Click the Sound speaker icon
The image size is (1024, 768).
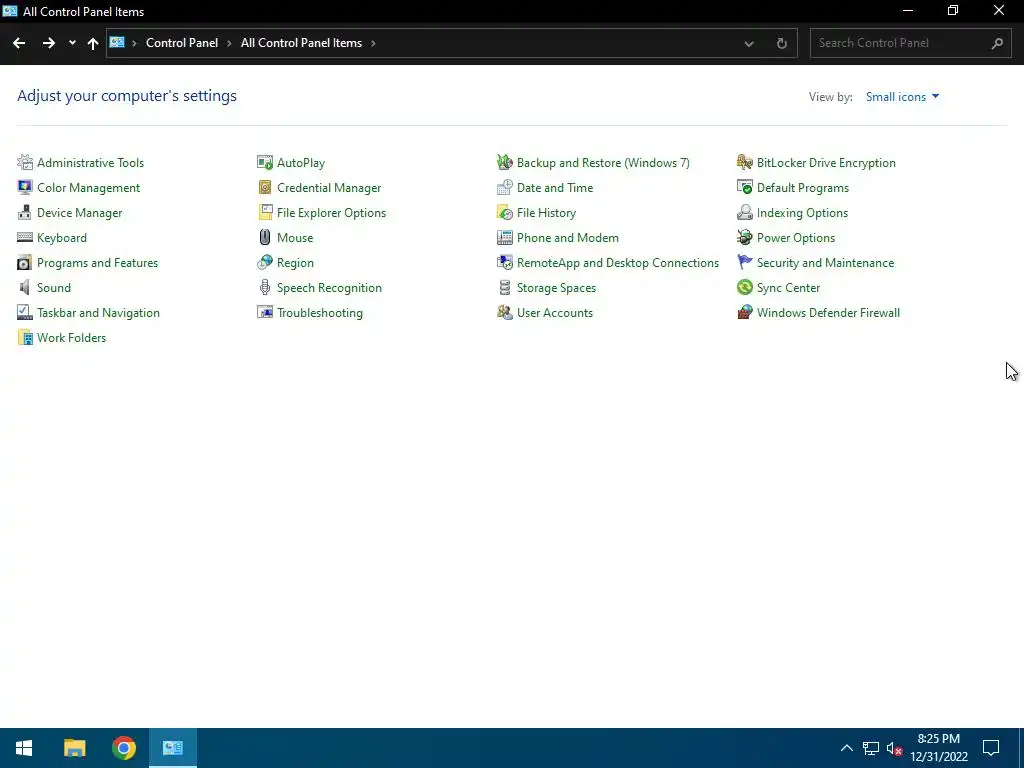[x=25, y=287]
